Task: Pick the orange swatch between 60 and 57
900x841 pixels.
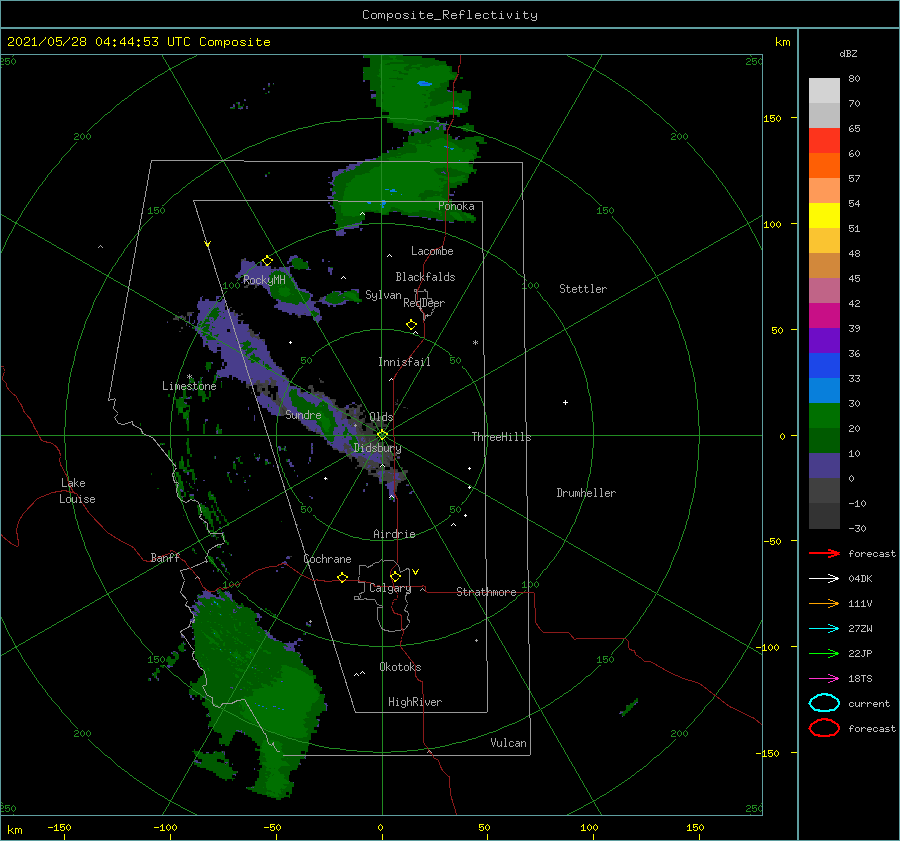Action: pos(824,165)
